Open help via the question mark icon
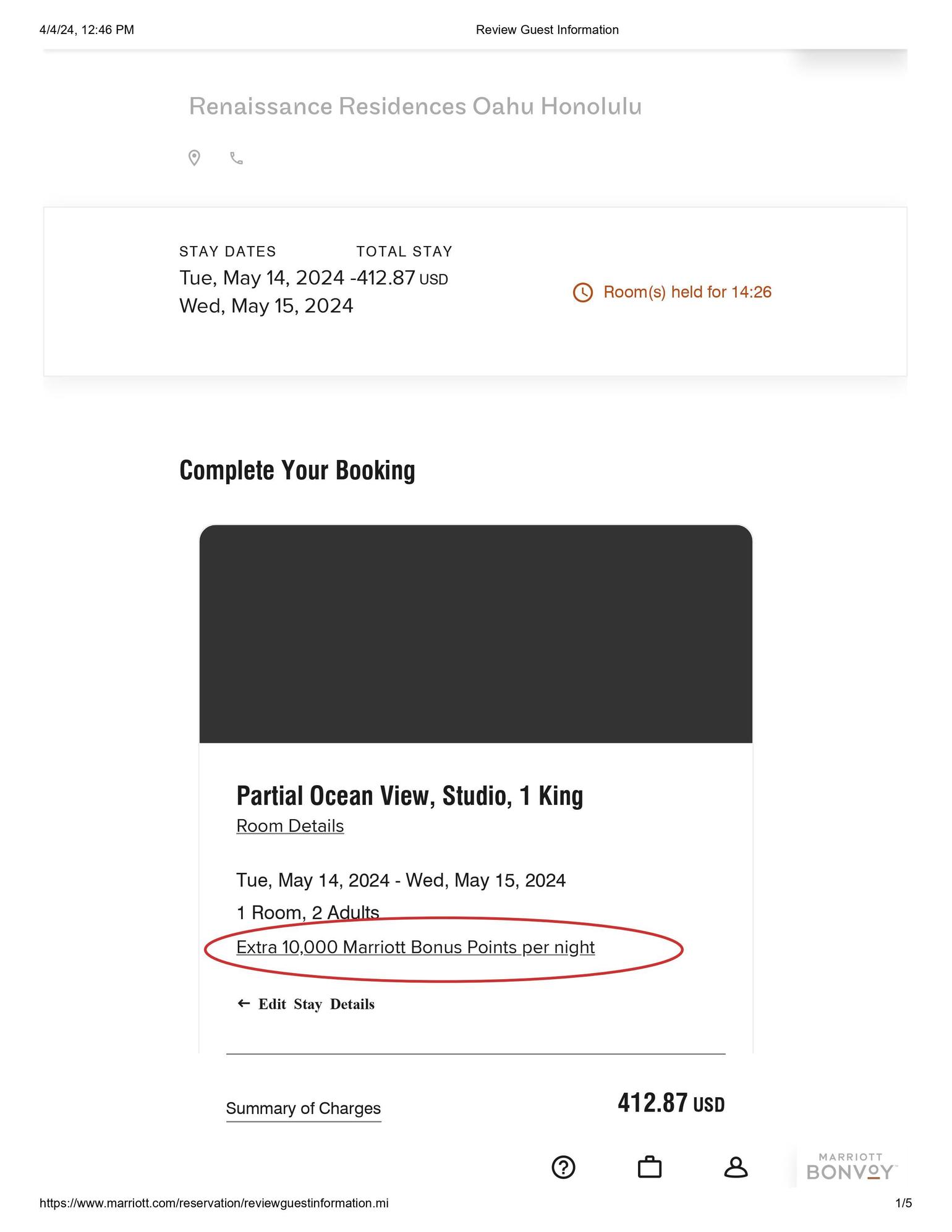The image size is (952, 1232). click(563, 1168)
